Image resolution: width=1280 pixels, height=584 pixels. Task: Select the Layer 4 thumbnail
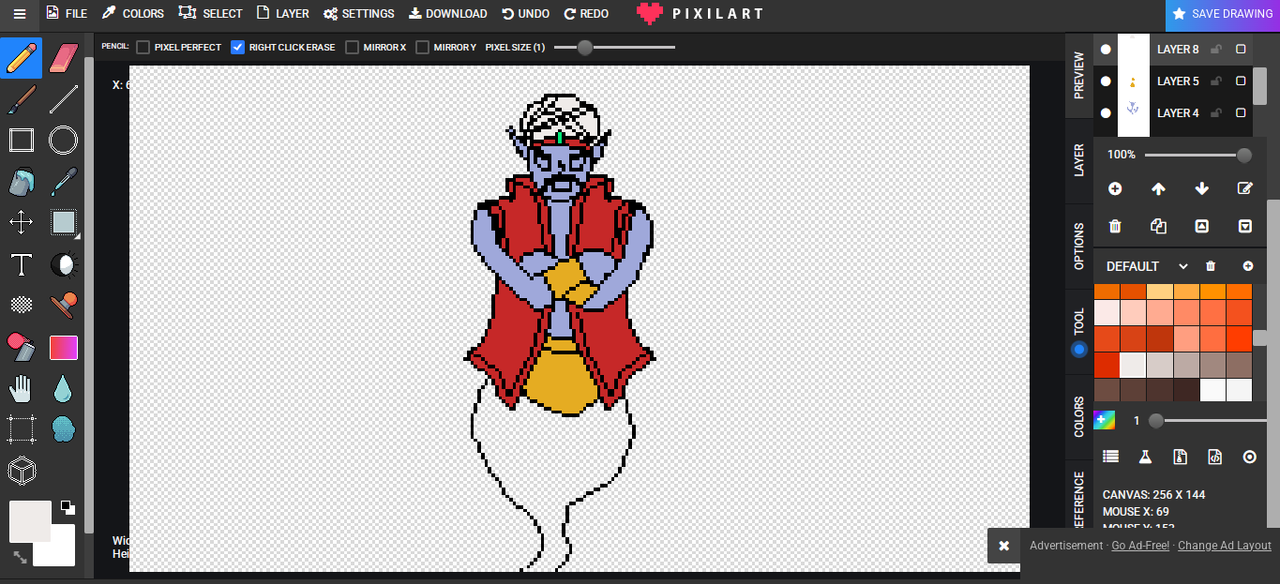click(1134, 113)
